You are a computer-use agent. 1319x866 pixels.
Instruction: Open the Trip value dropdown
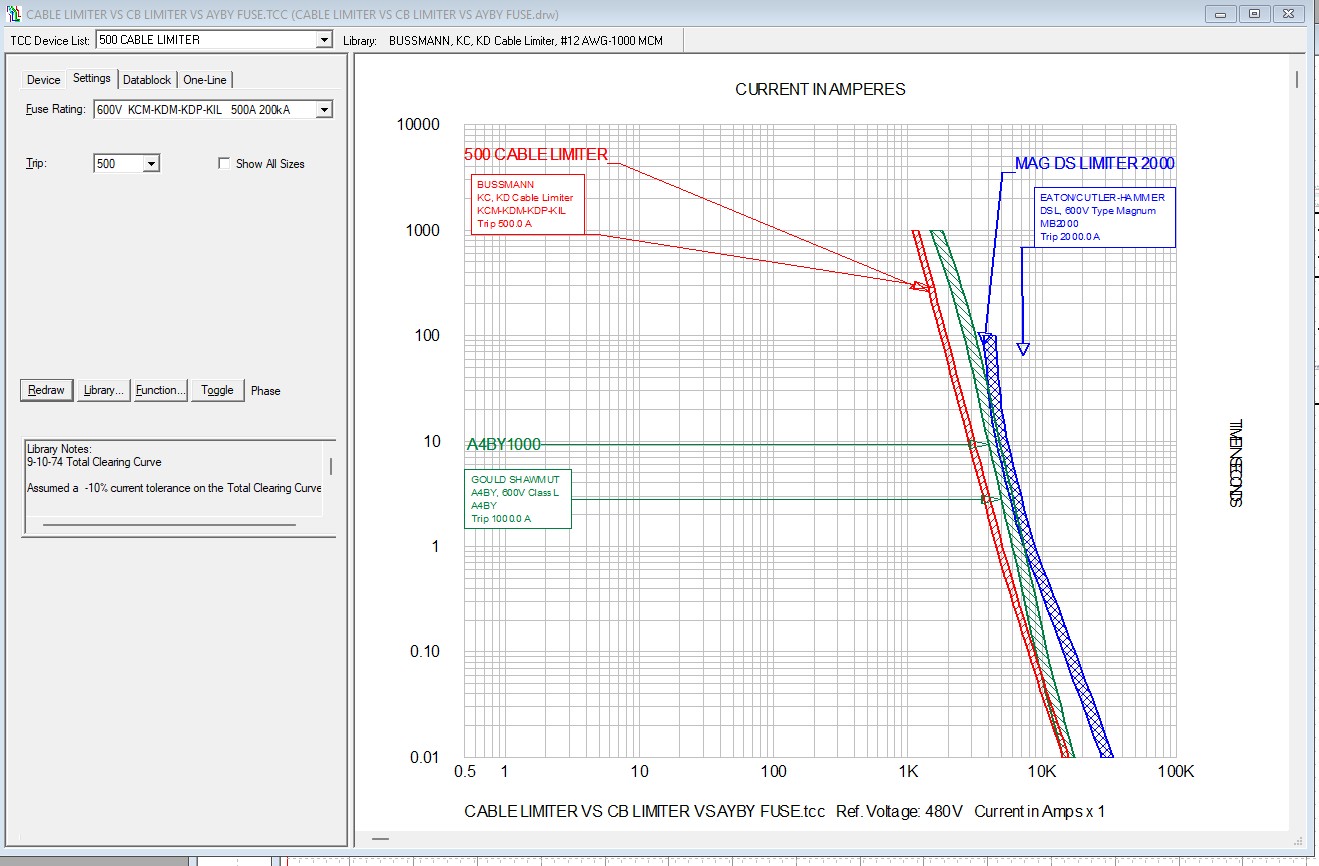point(151,164)
